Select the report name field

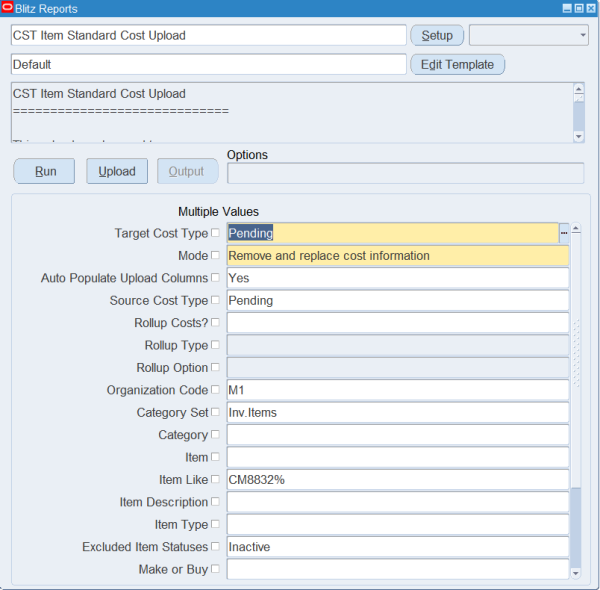pyautogui.click(x=209, y=35)
